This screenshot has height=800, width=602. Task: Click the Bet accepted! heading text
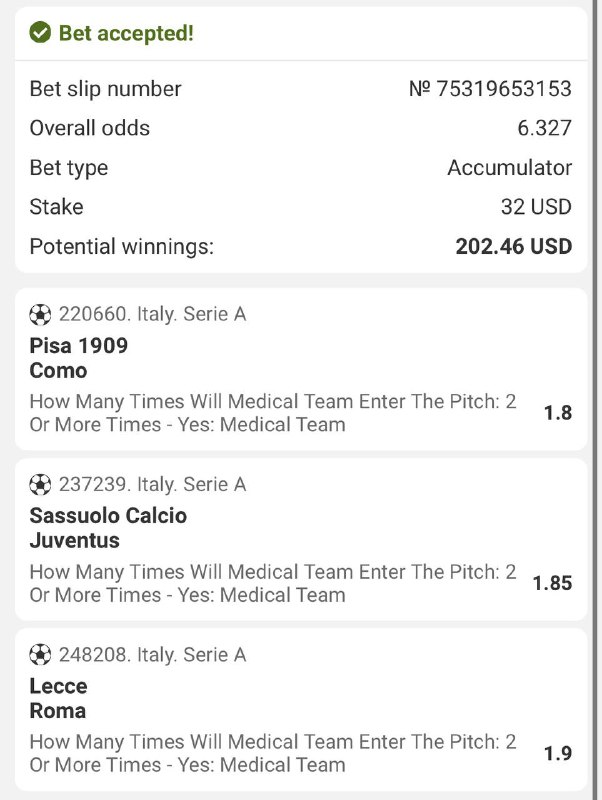(126, 33)
